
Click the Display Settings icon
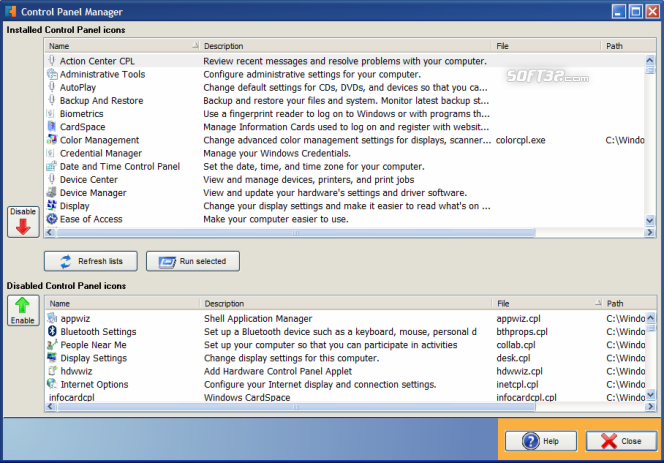click(x=52, y=358)
